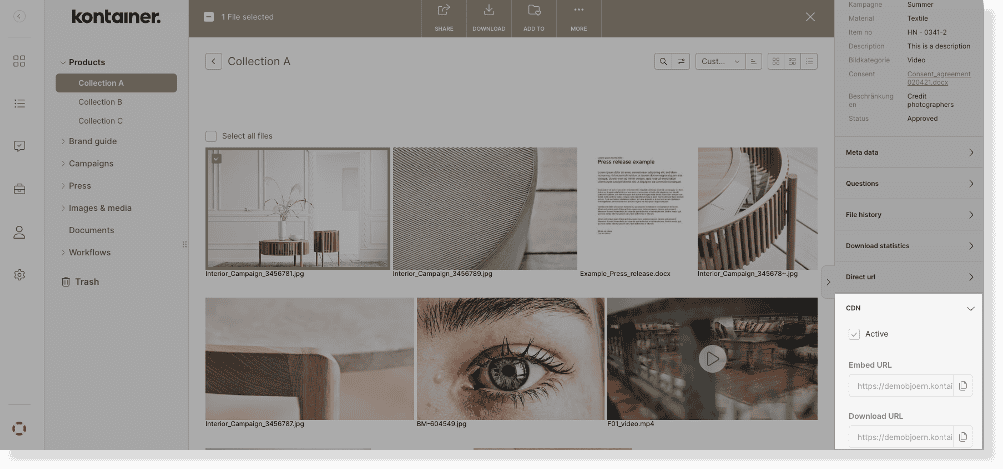Check Select all files checkbox
The height and width of the screenshot is (469, 1003).
pos(210,136)
